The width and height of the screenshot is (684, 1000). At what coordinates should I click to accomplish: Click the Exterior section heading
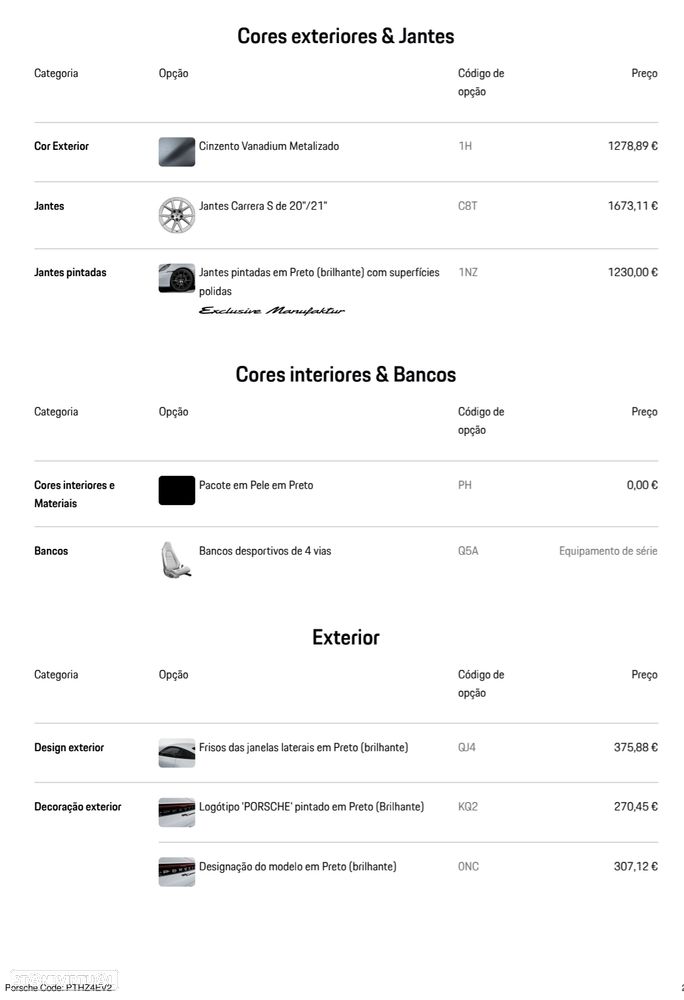[x=345, y=638]
